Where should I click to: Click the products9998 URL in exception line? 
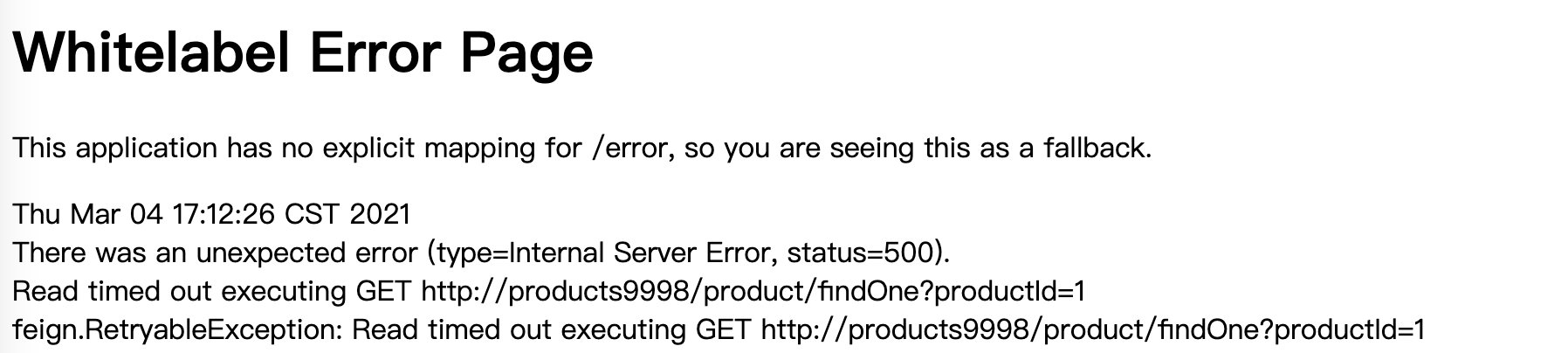point(1093,330)
